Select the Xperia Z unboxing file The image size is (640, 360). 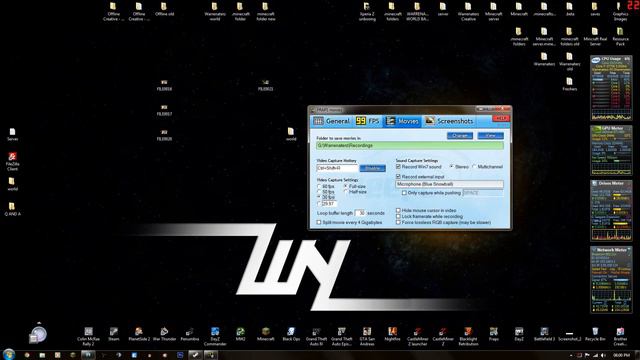click(367, 11)
